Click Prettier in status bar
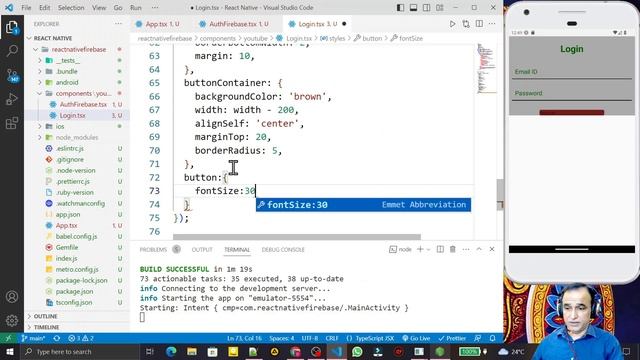This screenshot has width=640, height=360. tap(452, 338)
